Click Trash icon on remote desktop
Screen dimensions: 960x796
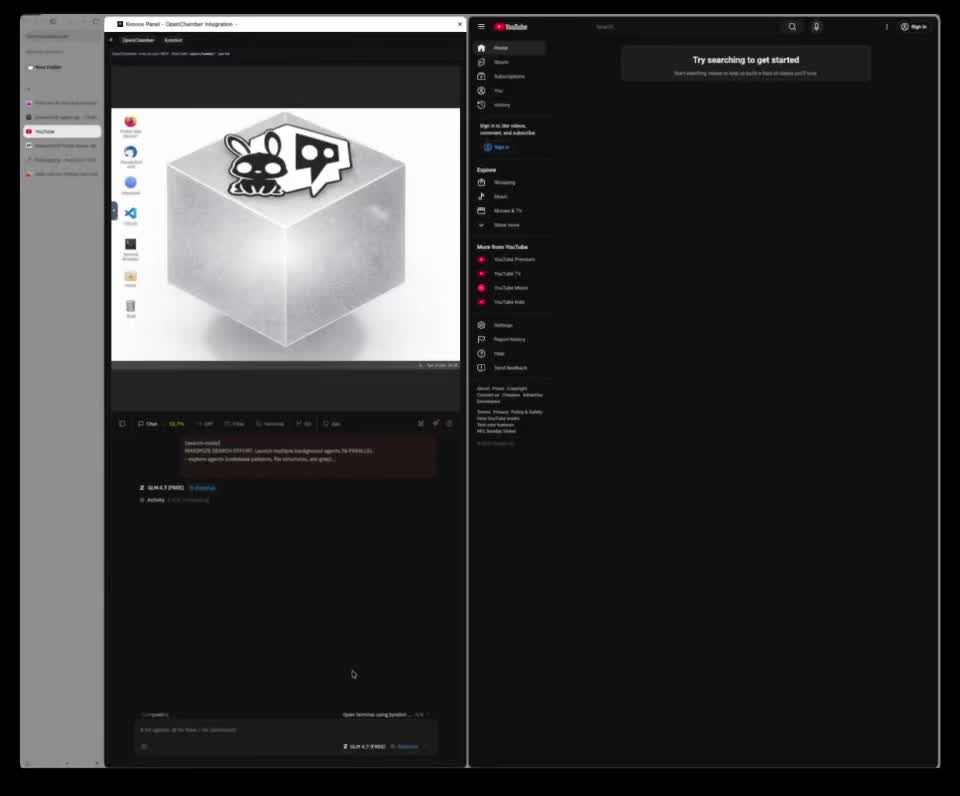(x=130, y=306)
